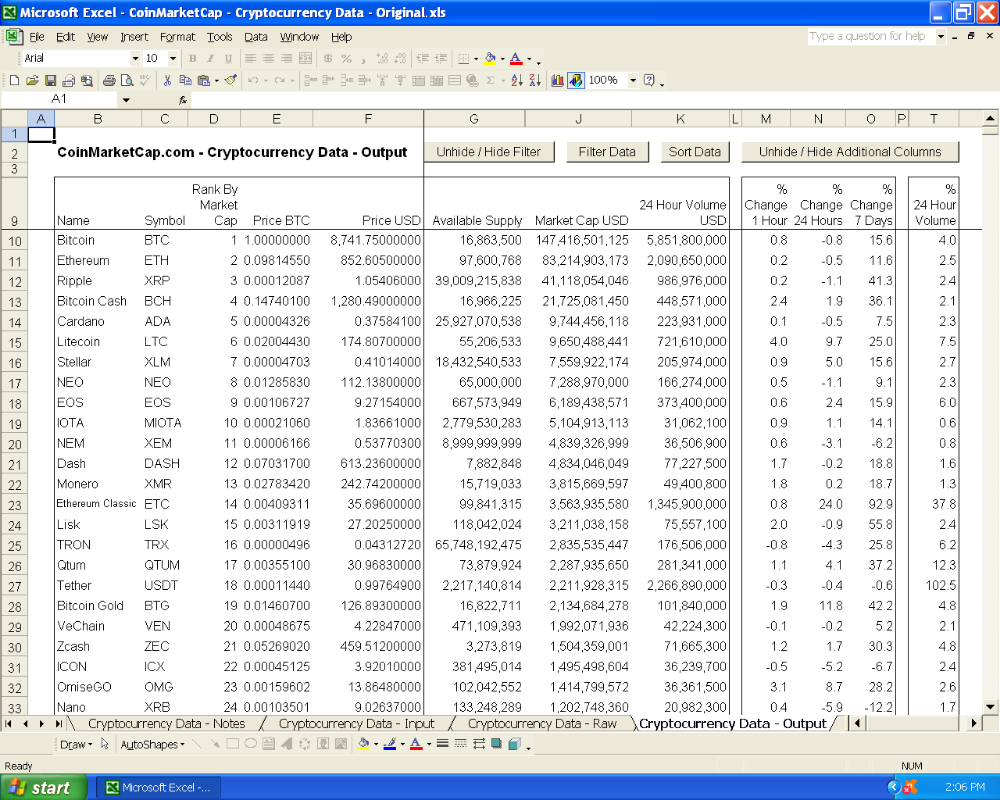Open Shadow Style settings in Drawing toolbar
The image size is (1000, 800).
pyautogui.click(x=496, y=744)
